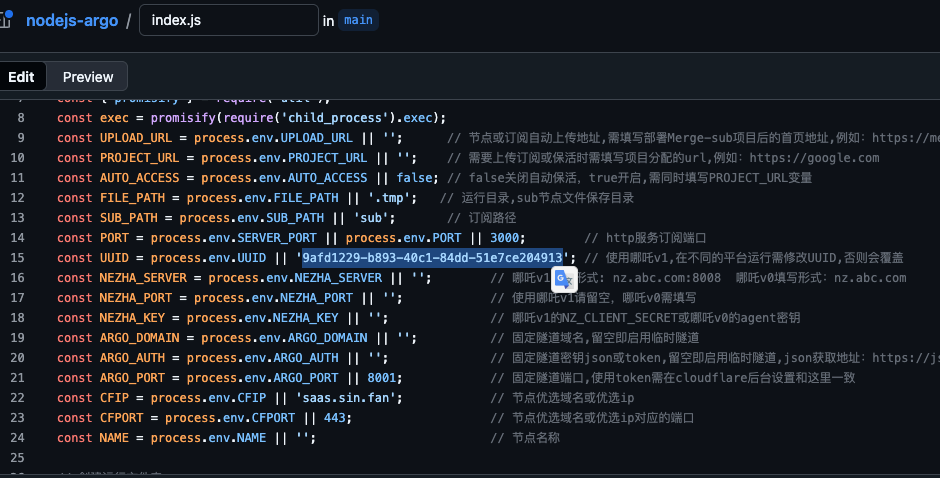Click the NEZHA_SERVER variable name on line 16
Image resolution: width=940 pixels, height=478 pixels.
coord(143,278)
